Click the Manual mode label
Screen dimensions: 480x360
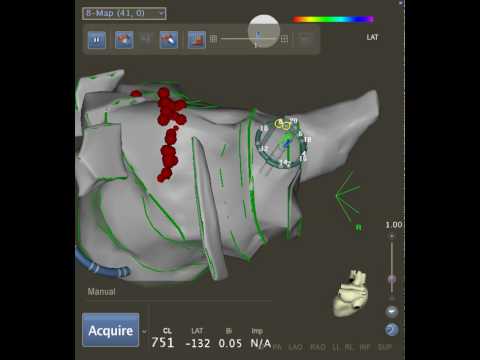coord(102,292)
